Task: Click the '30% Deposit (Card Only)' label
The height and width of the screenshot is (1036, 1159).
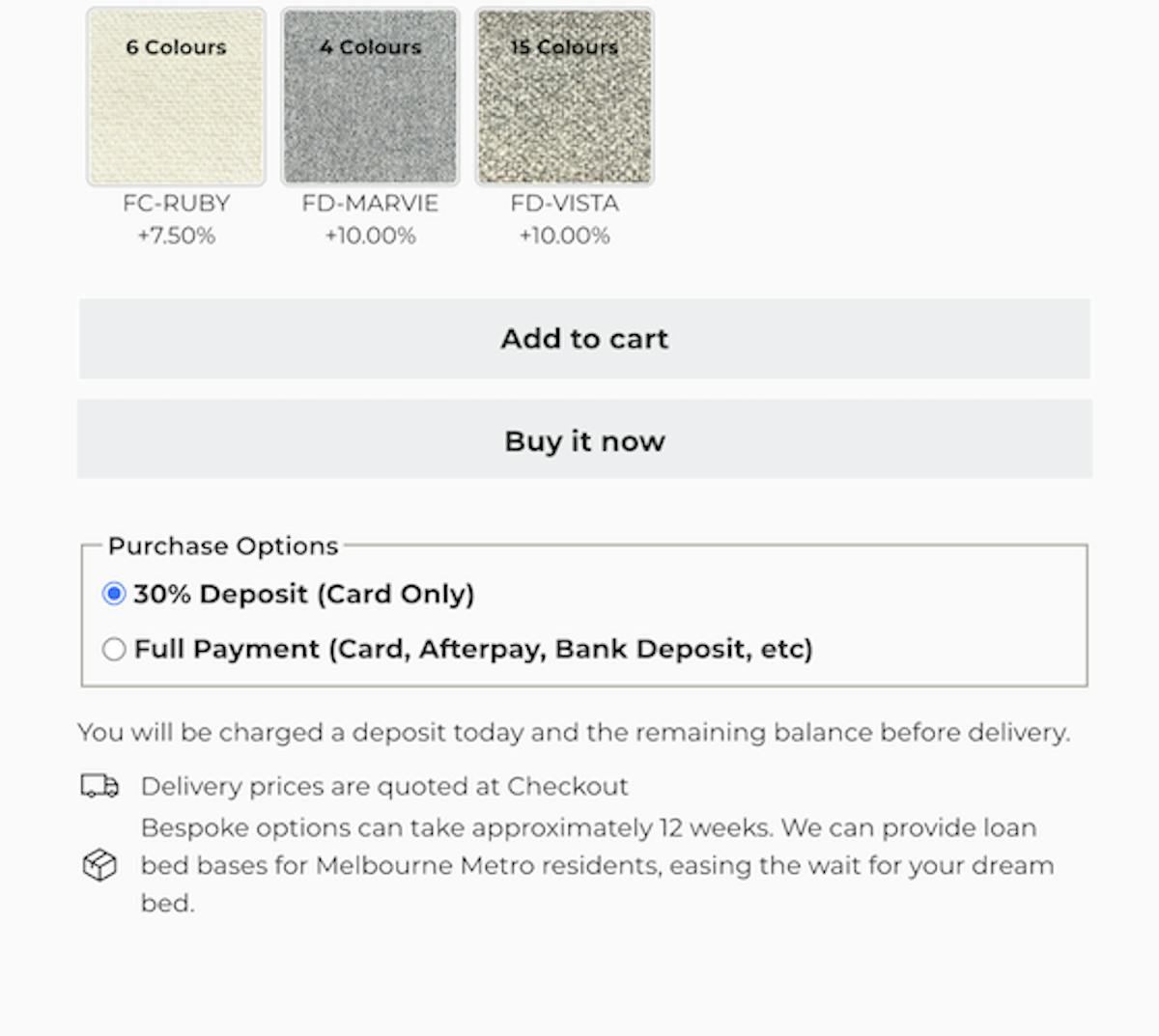Action: [304, 594]
